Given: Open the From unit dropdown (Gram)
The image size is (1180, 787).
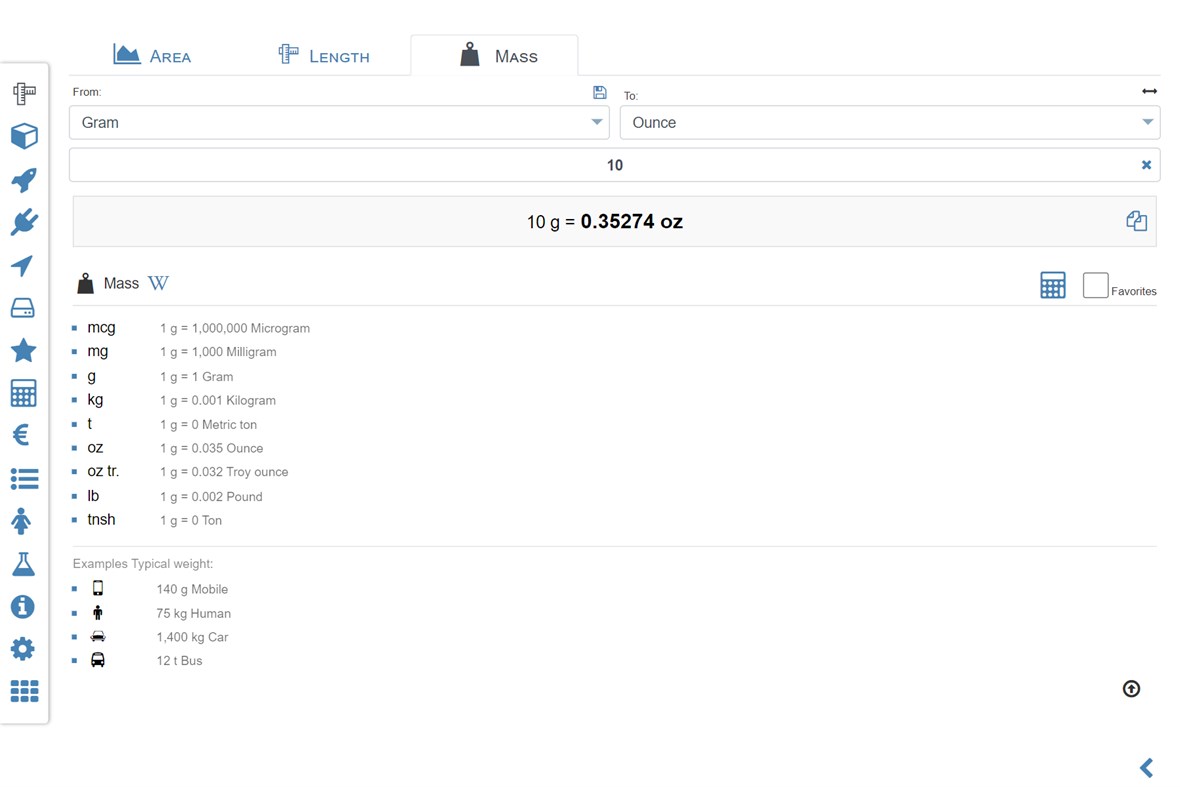Looking at the screenshot, I should pos(339,123).
